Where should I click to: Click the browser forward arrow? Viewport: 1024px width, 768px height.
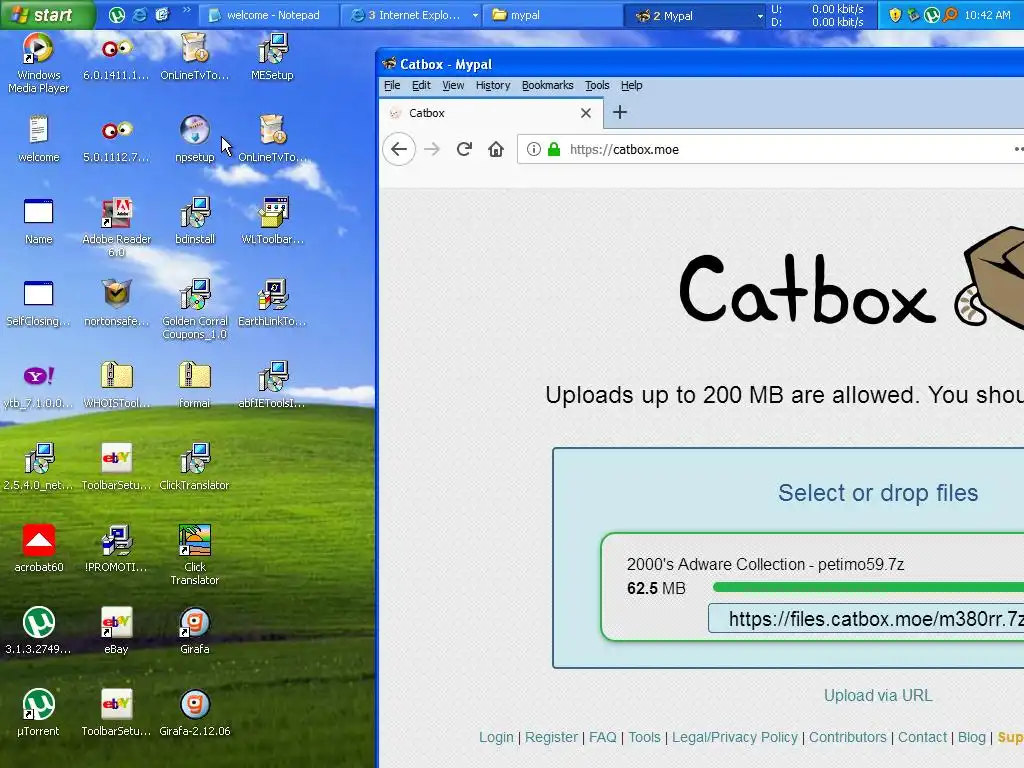(x=432, y=149)
